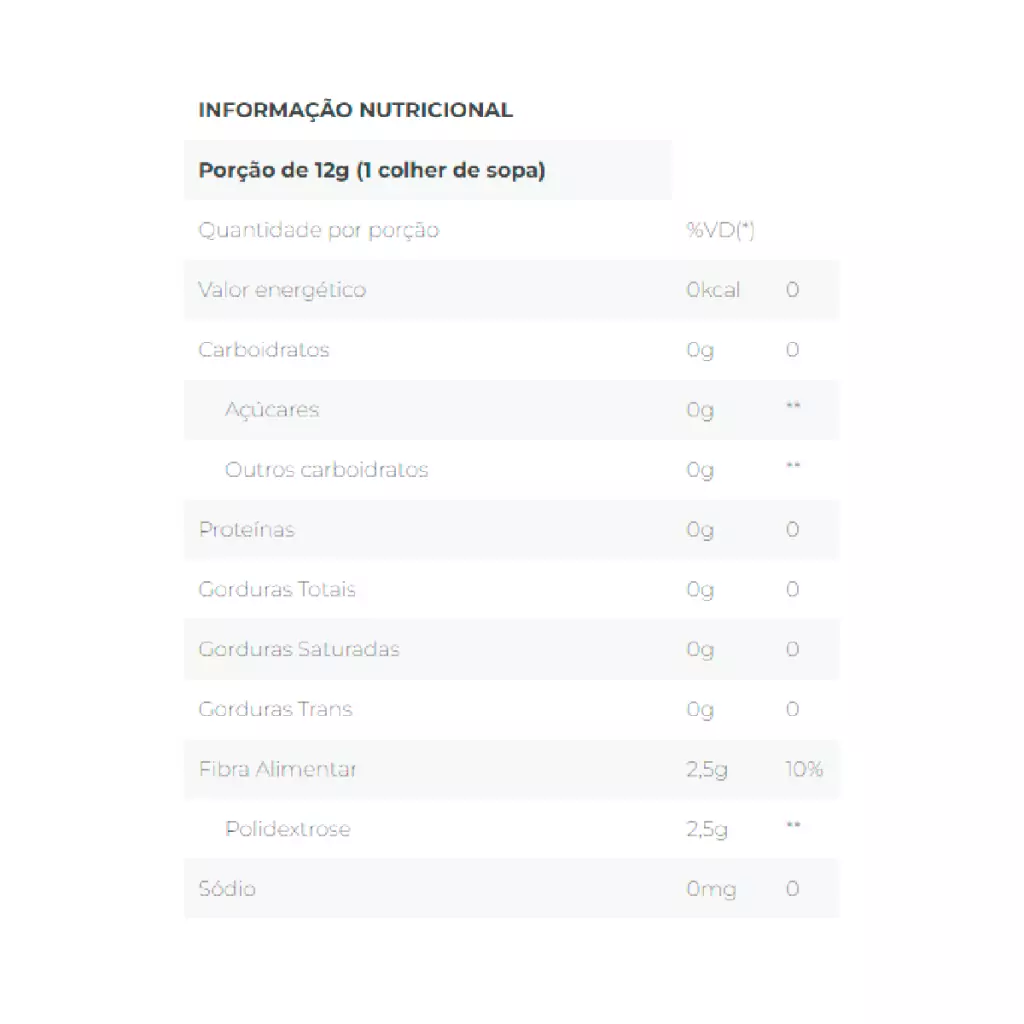Select the Outros carboidratos label
1024x1024 pixels.
click(326, 470)
